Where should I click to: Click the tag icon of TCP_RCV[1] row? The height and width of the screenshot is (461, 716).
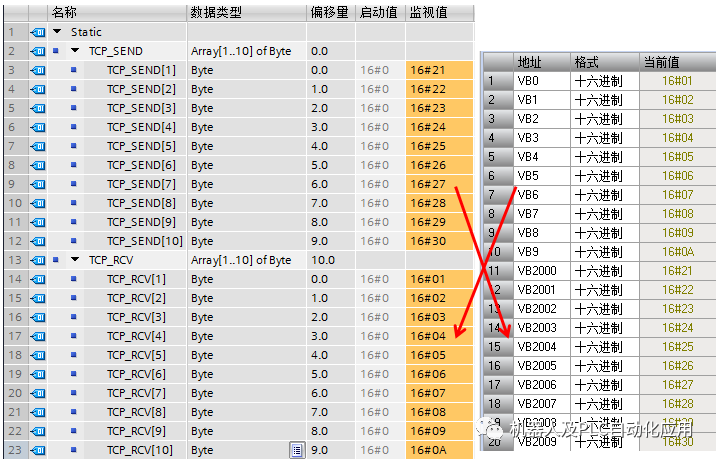pos(38,279)
